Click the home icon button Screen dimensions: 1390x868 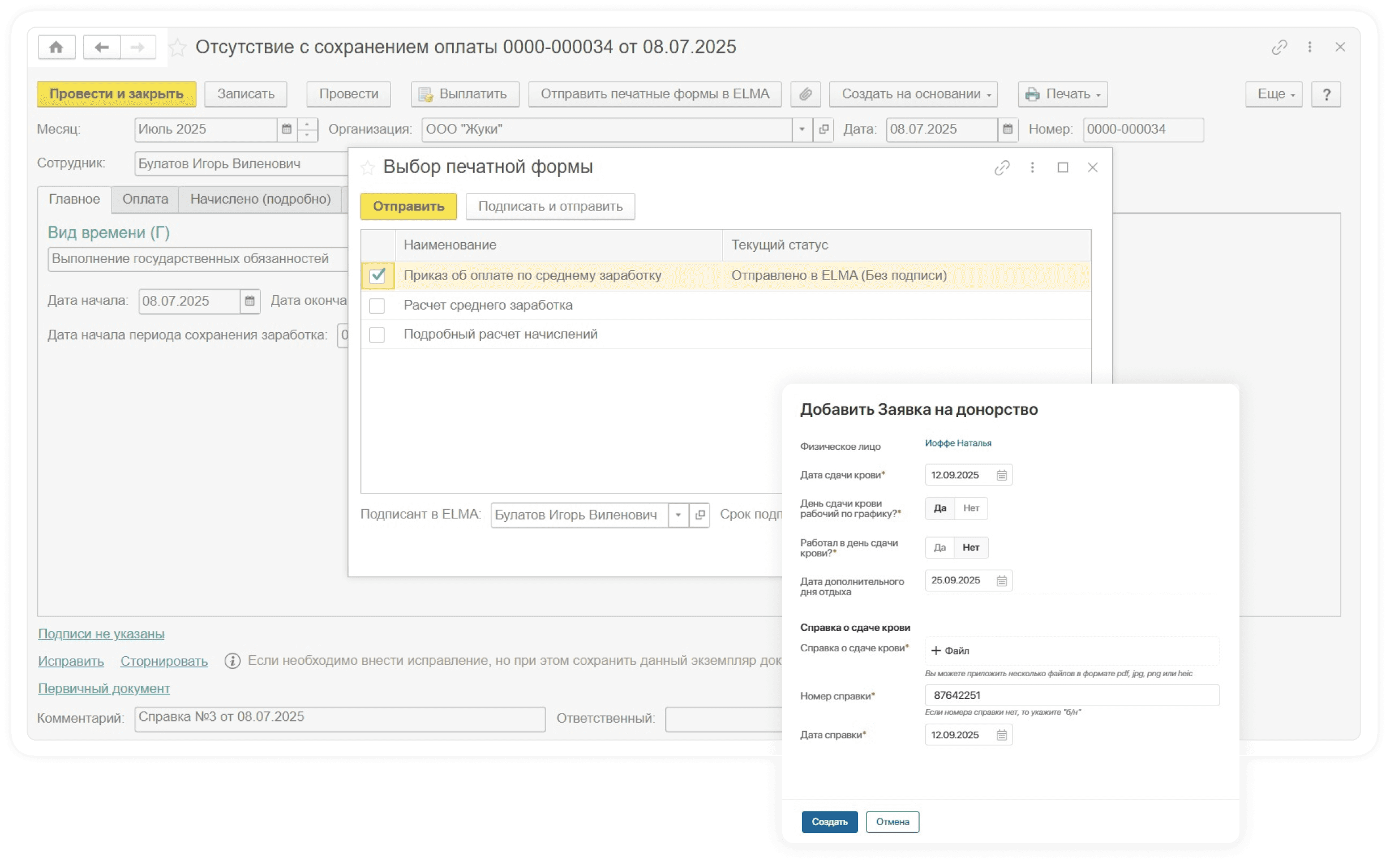[56, 47]
